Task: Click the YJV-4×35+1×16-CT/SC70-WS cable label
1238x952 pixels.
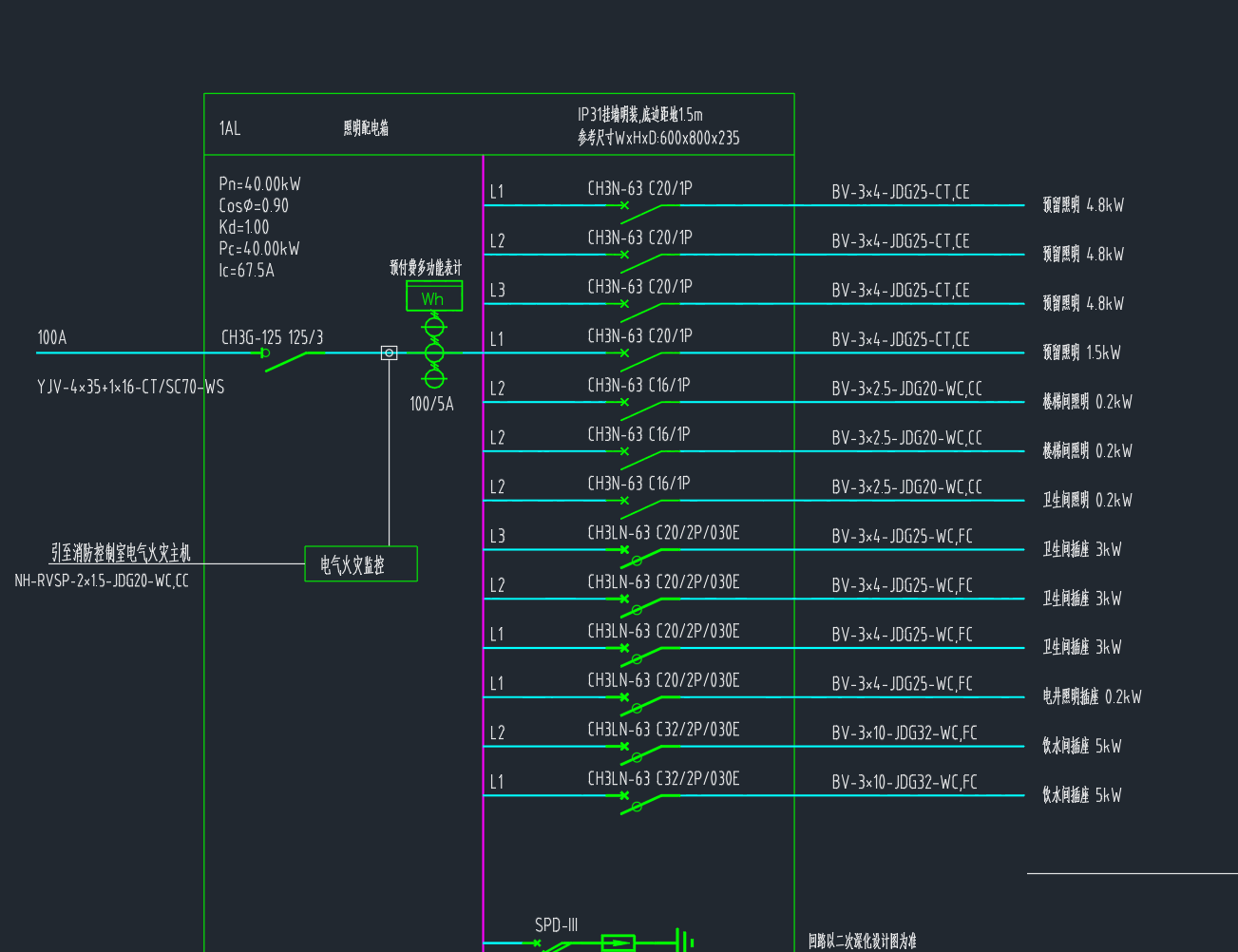Action: 131,387
